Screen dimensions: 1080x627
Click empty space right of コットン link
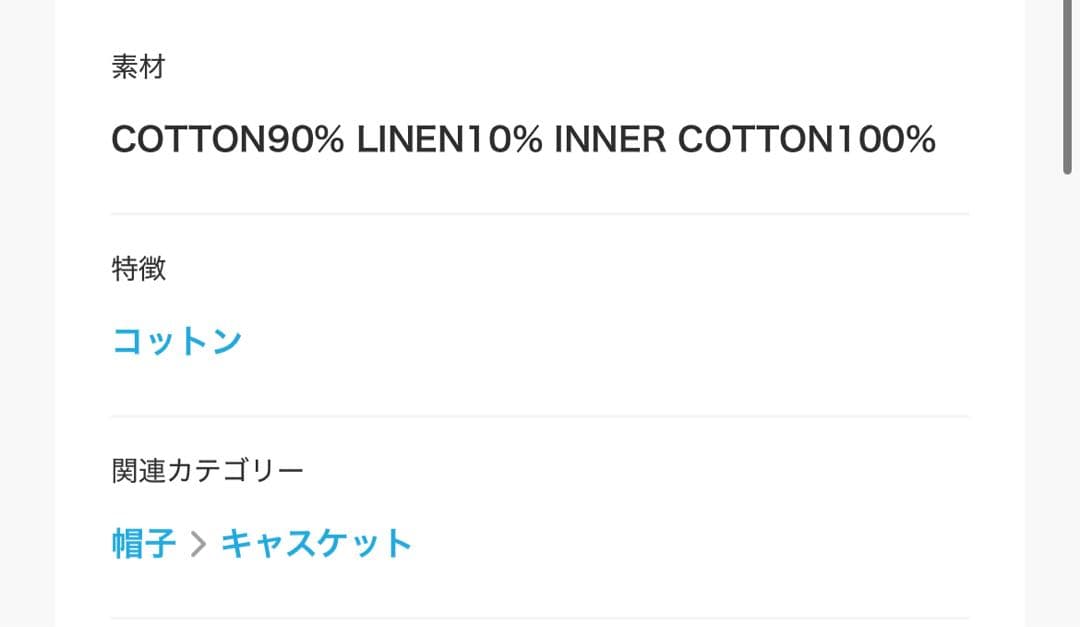tap(600, 341)
